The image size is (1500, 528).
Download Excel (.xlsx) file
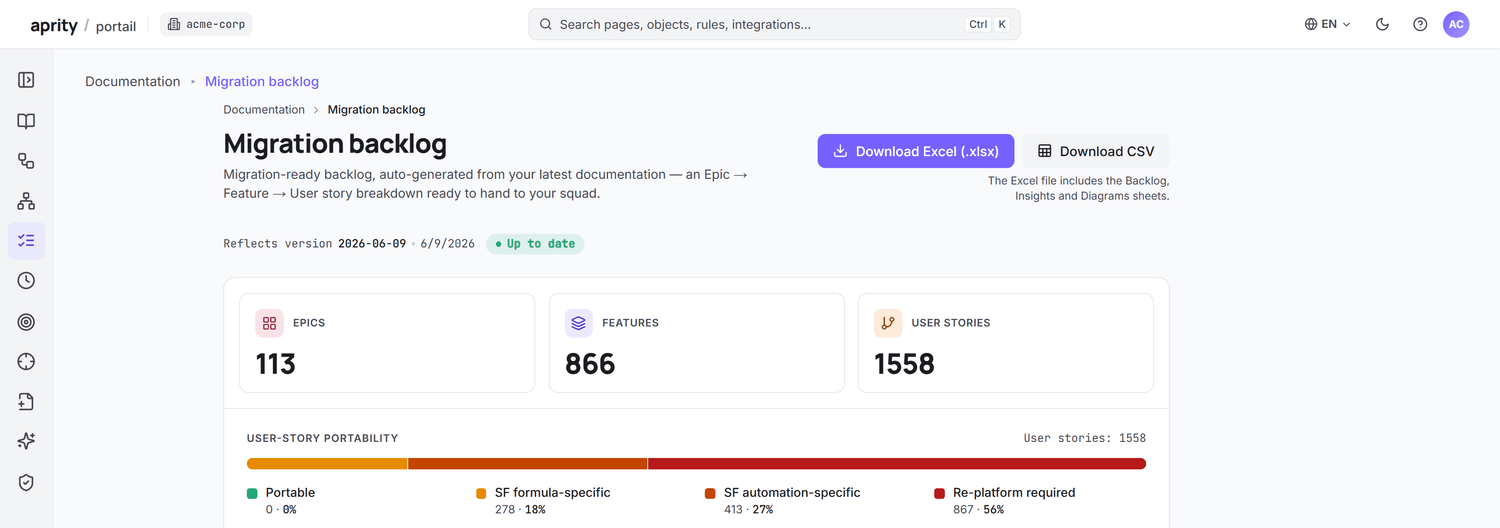click(x=916, y=151)
